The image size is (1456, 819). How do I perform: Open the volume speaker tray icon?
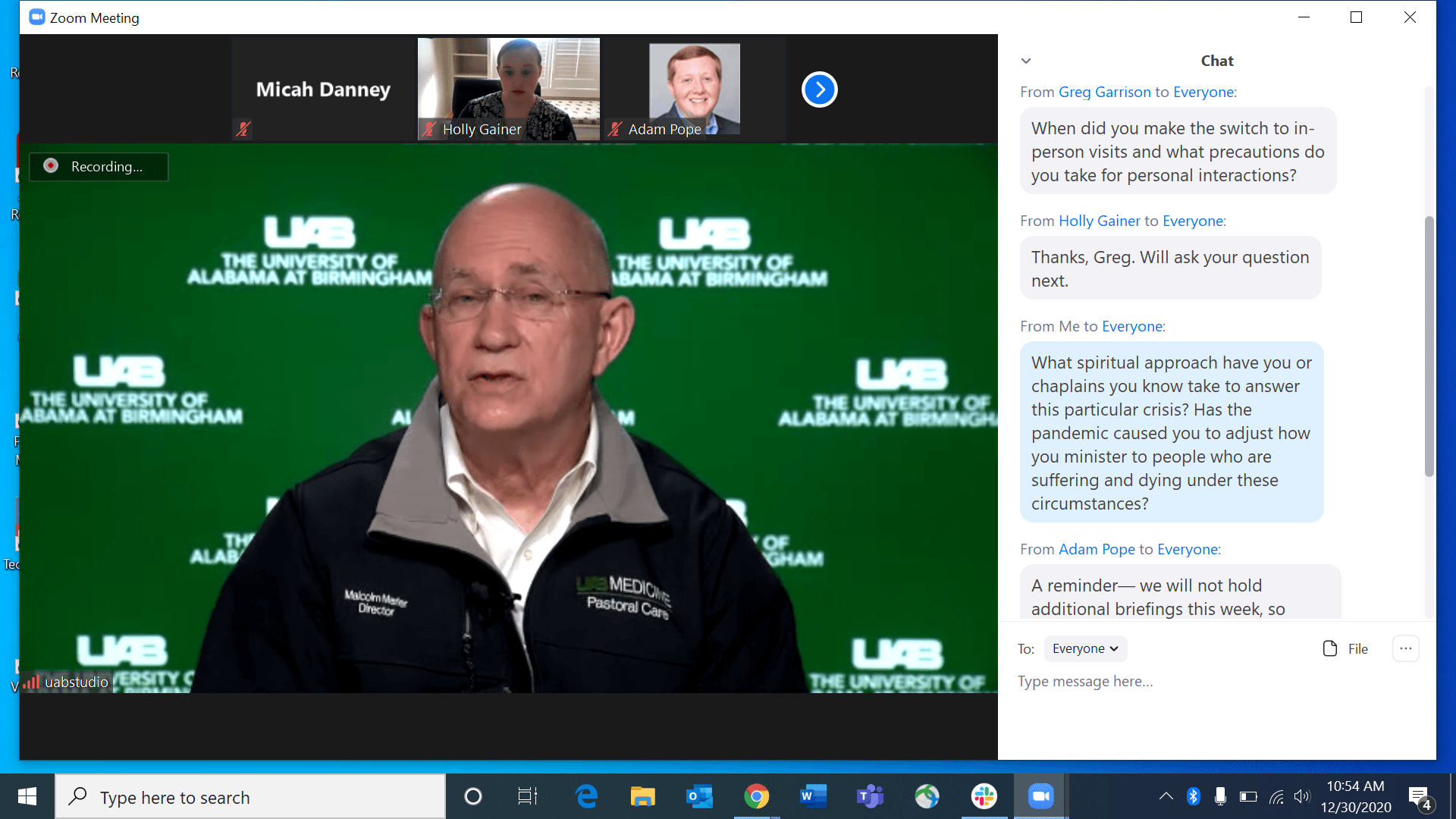click(x=1302, y=796)
